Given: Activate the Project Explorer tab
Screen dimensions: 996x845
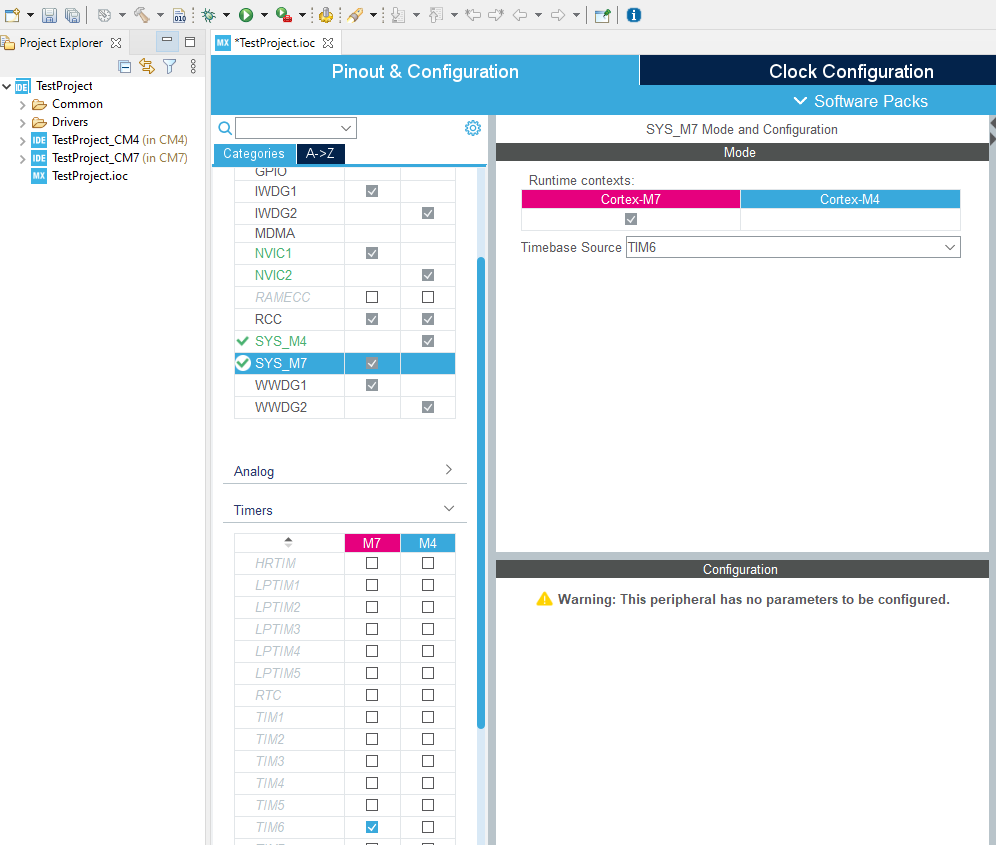Looking at the screenshot, I should tap(61, 43).
